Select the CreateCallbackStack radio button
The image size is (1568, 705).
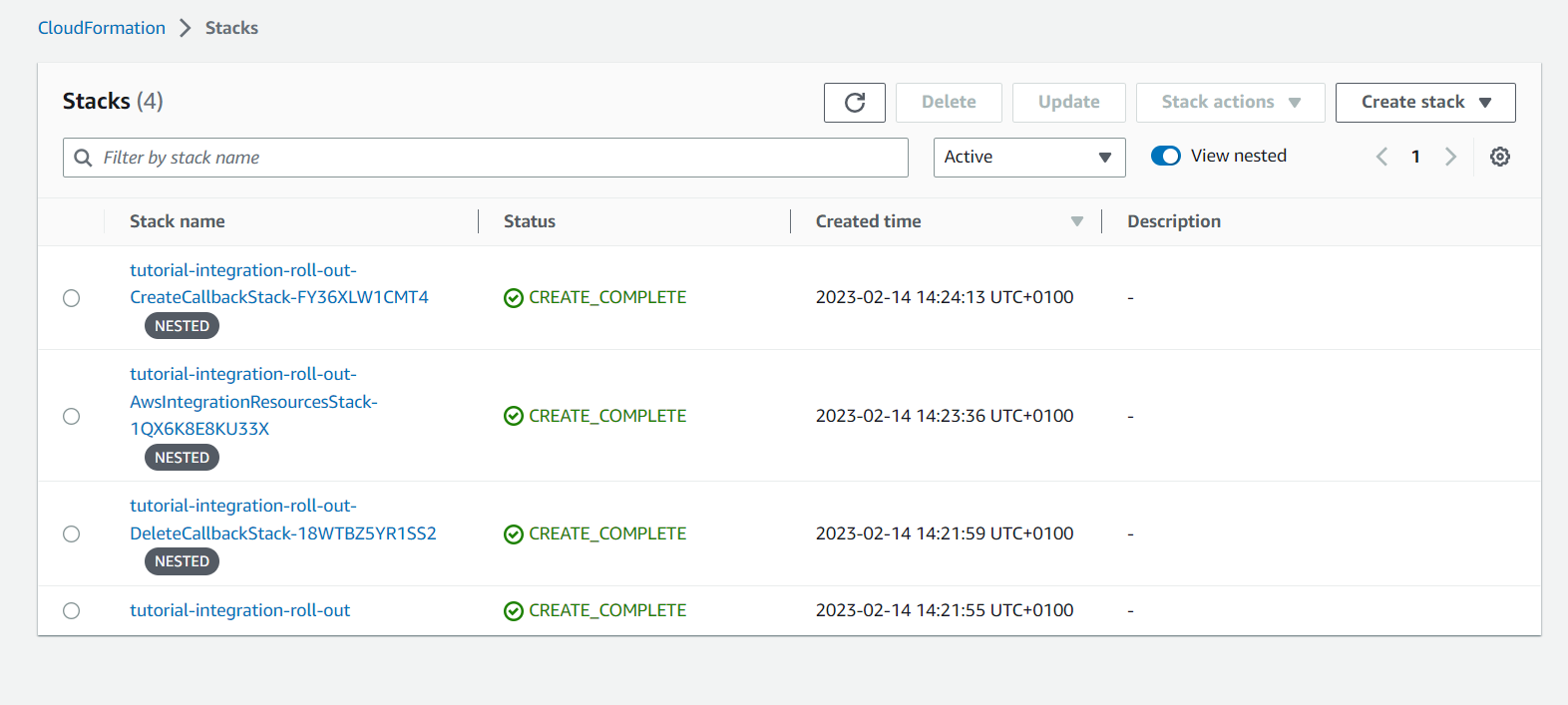tap(72, 298)
